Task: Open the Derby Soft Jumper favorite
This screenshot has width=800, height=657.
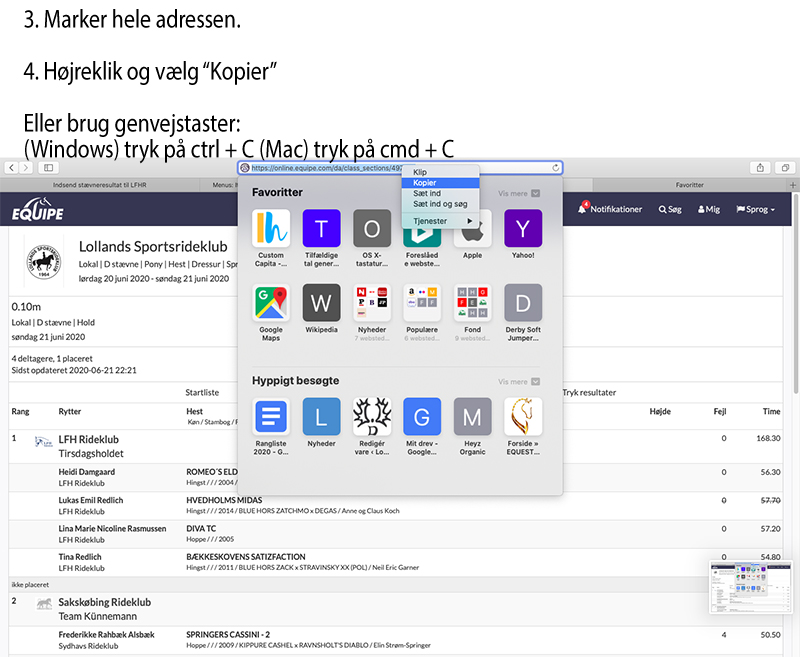Action: (x=522, y=303)
